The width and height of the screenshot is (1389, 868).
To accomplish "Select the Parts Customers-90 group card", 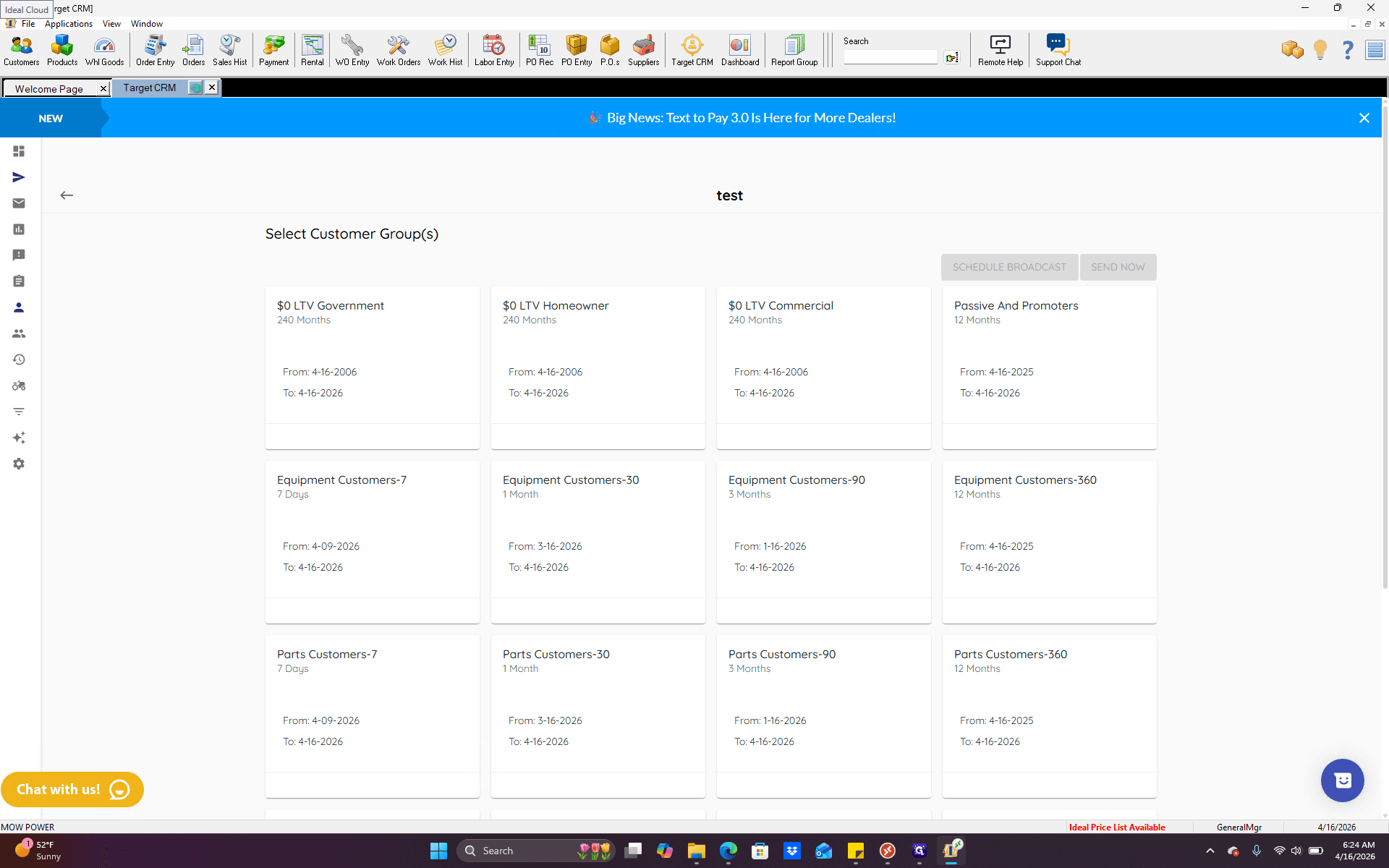I will pyautogui.click(x=824, y=716).
